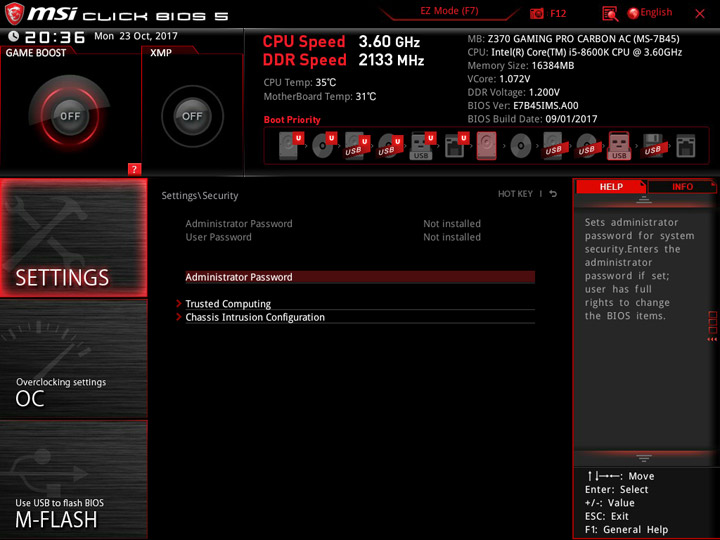This screenshot has height=540, width=720.
Task: Select the highlighted legacy hard disk boot icon
Action: (486, 146)
